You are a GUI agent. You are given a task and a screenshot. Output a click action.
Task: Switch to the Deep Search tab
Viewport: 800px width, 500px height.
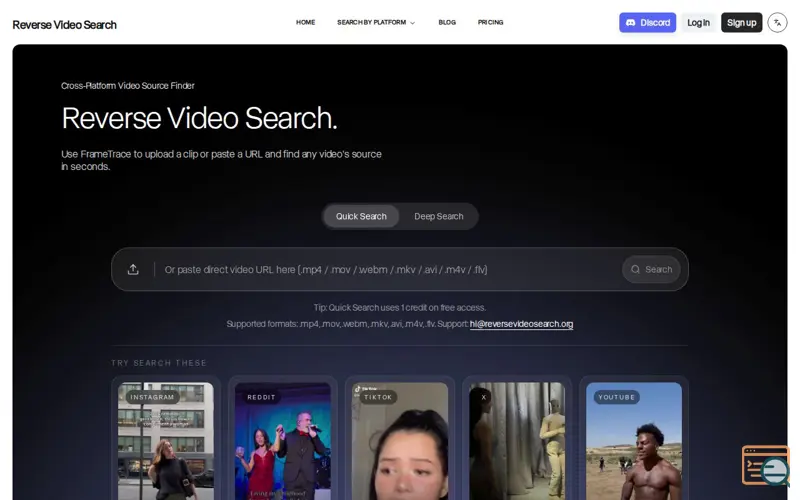pyautogui.click(x=439, y=216)
